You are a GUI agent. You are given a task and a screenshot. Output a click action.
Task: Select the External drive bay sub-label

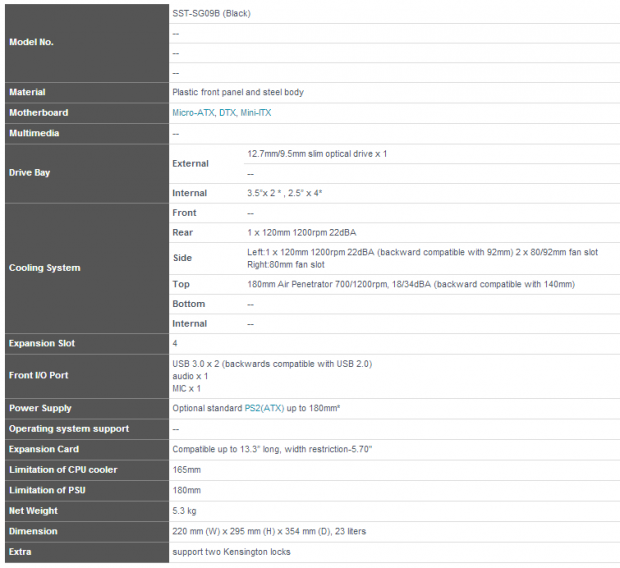pyautogui.click(x=190, y=163)
